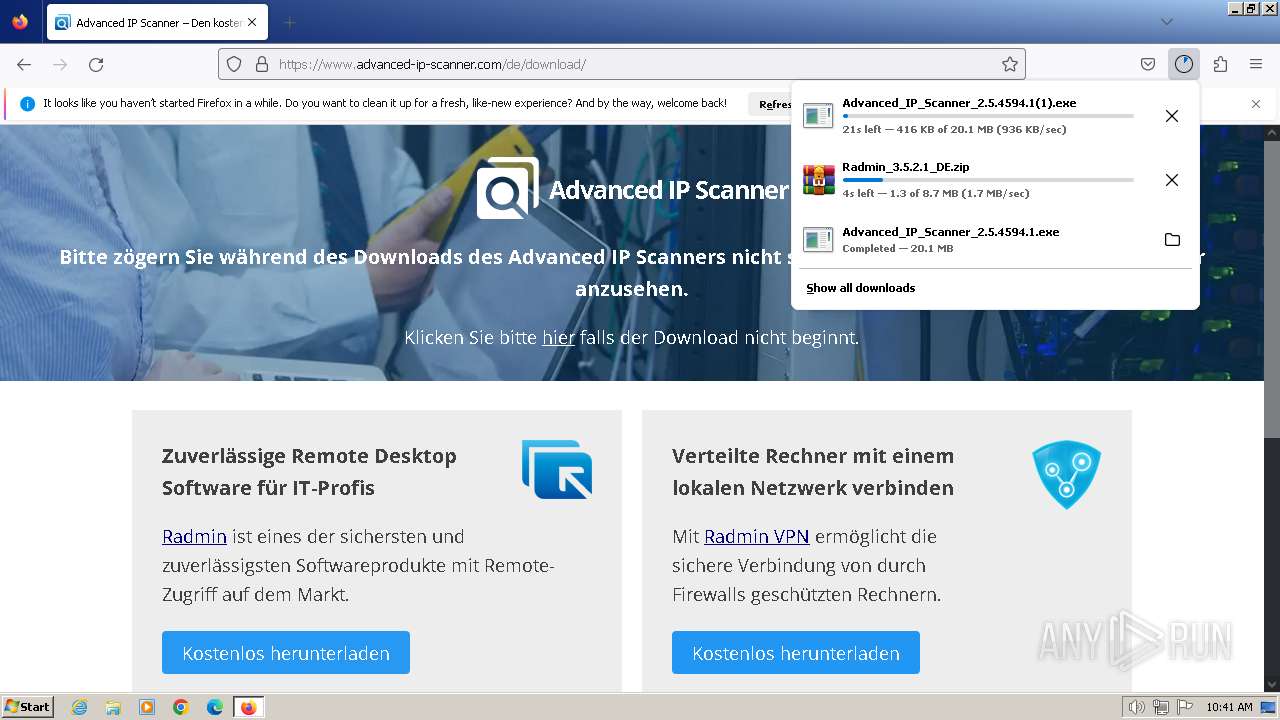
Task: Toggle the downloads panel button
Action: pos(1184,64)
